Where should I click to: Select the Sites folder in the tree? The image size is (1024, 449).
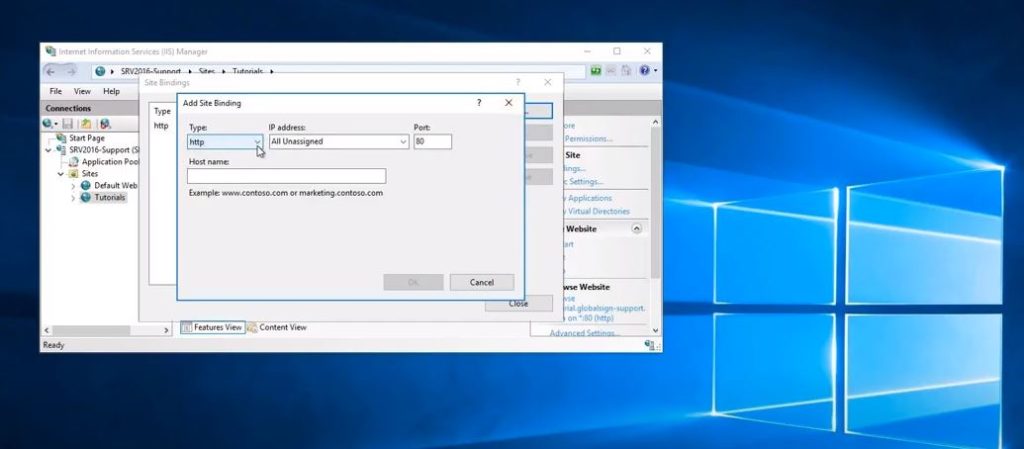click(x=89, y=174)
